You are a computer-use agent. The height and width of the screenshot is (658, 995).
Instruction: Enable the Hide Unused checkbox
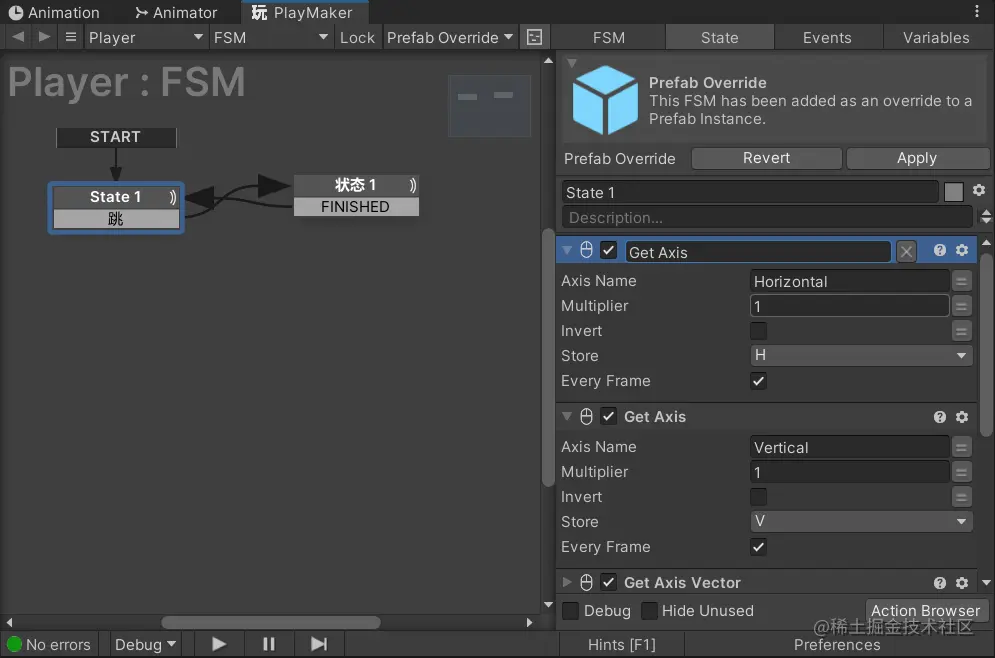(649, 611)
